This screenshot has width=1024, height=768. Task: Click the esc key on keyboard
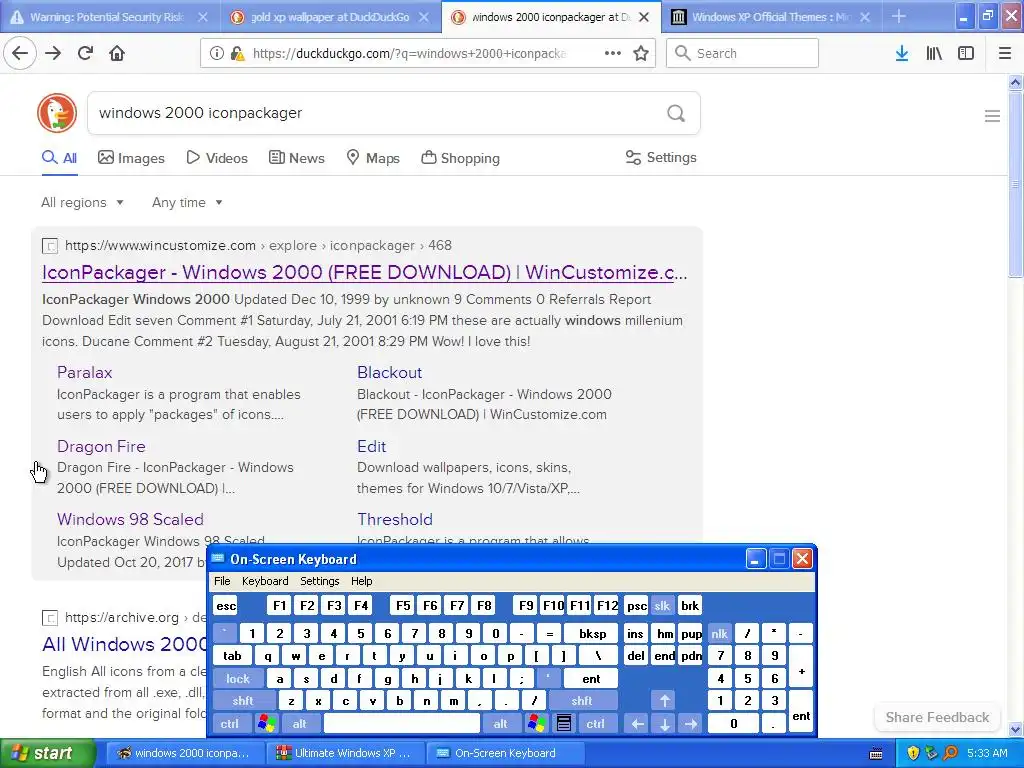point(226,605)
